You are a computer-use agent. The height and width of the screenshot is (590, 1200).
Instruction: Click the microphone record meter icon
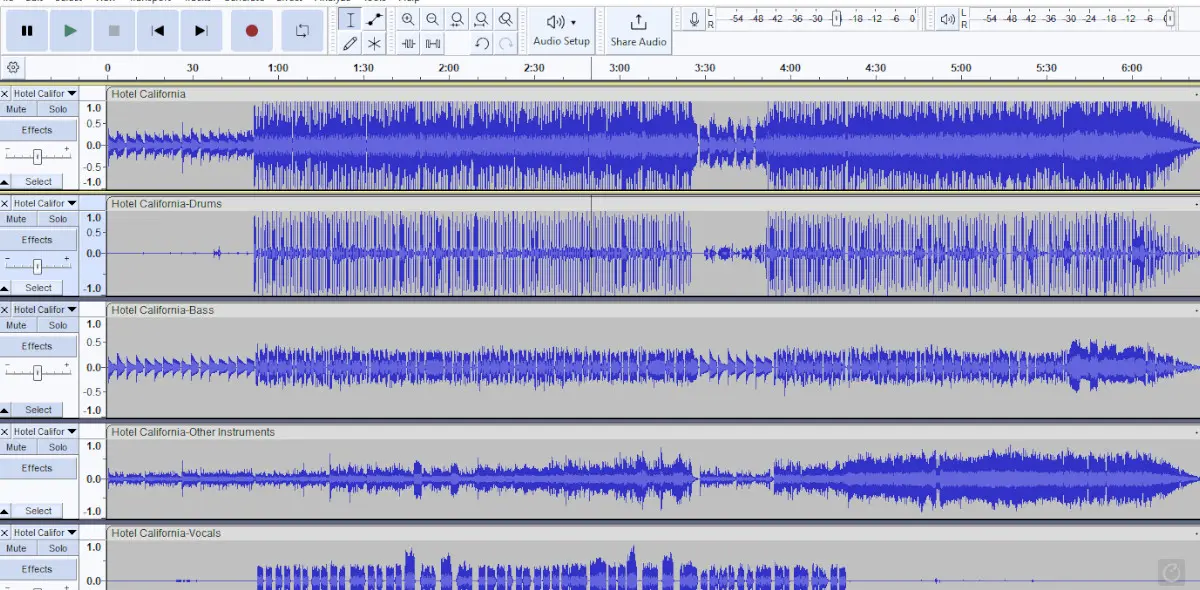click(x=694, y=19)
